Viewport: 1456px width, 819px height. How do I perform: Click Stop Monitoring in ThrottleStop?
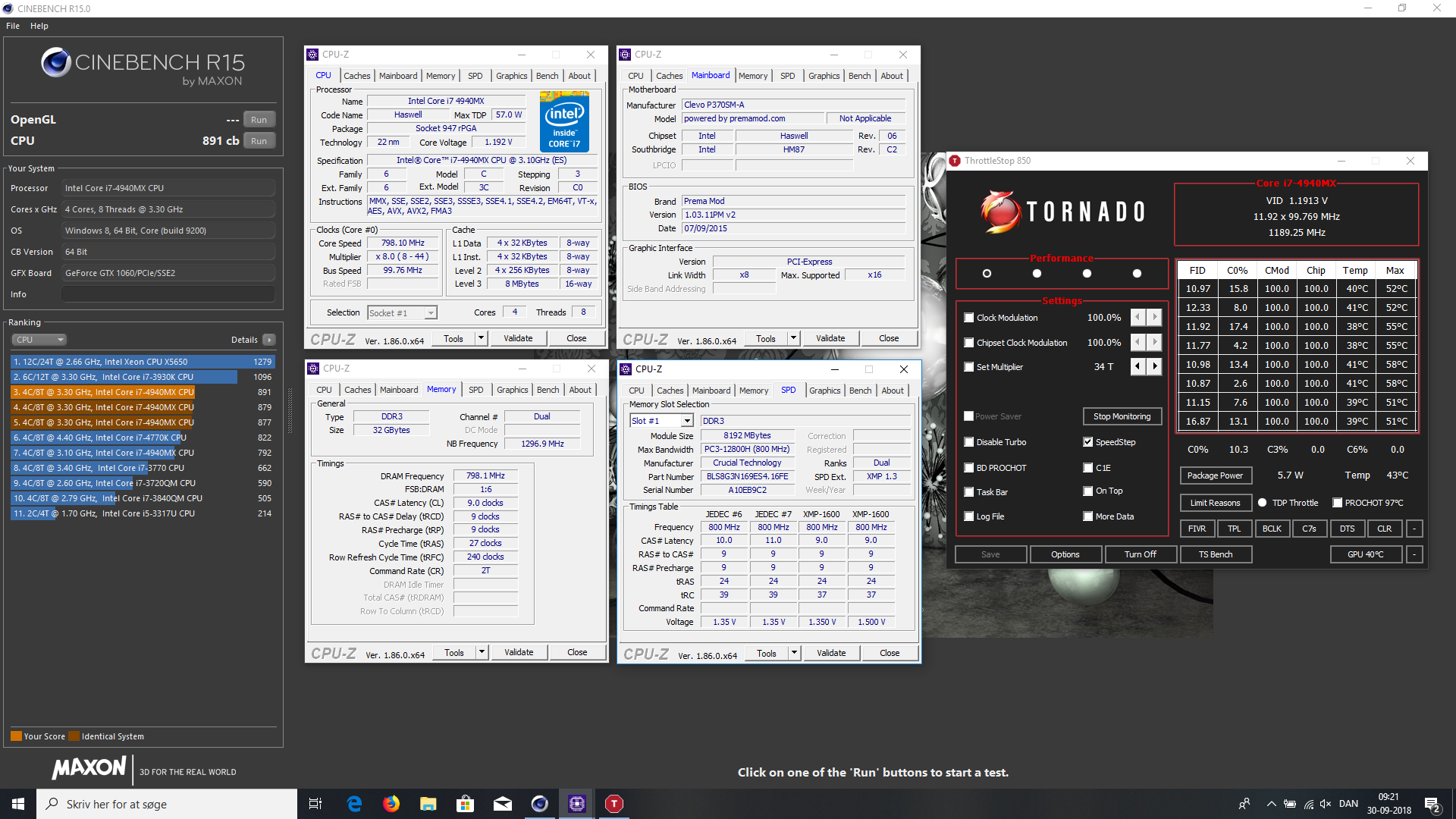(1122, 416)
